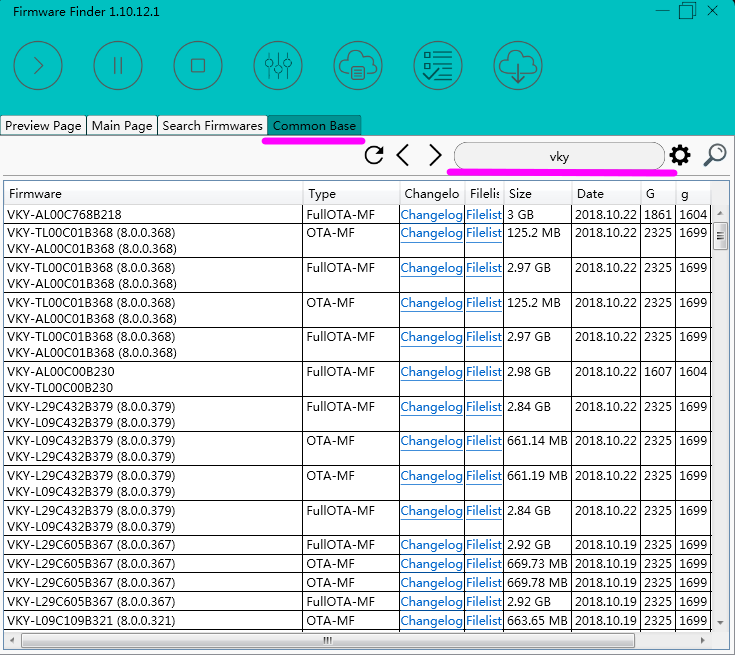Click the vertical scrollbar down arrow
This screenshot has width=735, height=655.
(720, 623)
